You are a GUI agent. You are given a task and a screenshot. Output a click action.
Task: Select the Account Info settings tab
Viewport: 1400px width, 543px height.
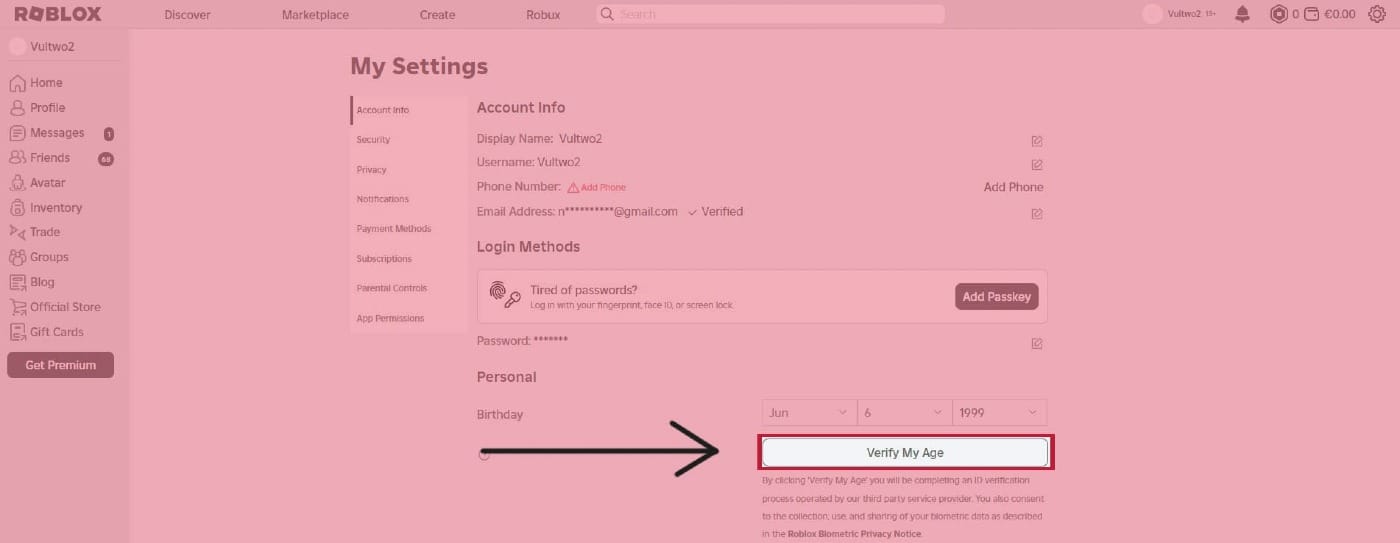point(409,110)
